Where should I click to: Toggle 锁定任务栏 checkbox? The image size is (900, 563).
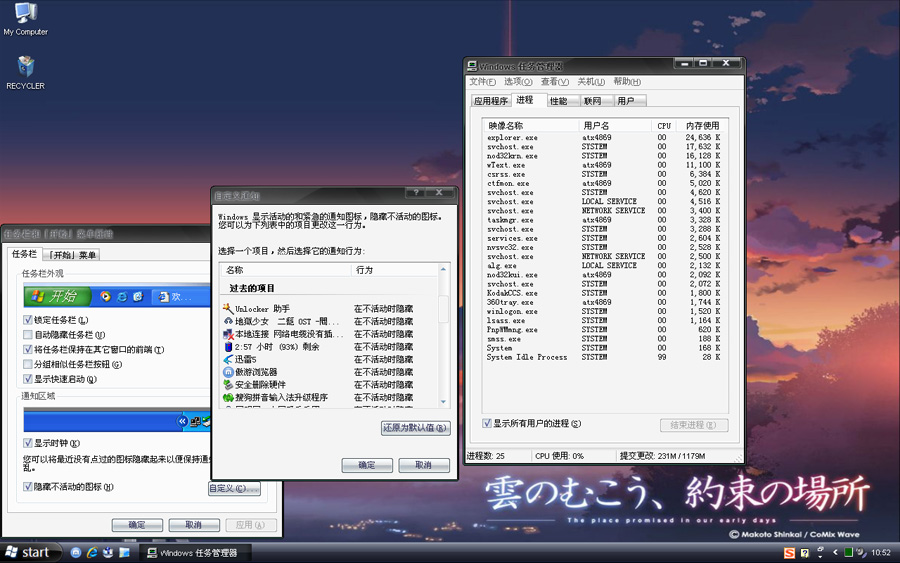point(28,320)
